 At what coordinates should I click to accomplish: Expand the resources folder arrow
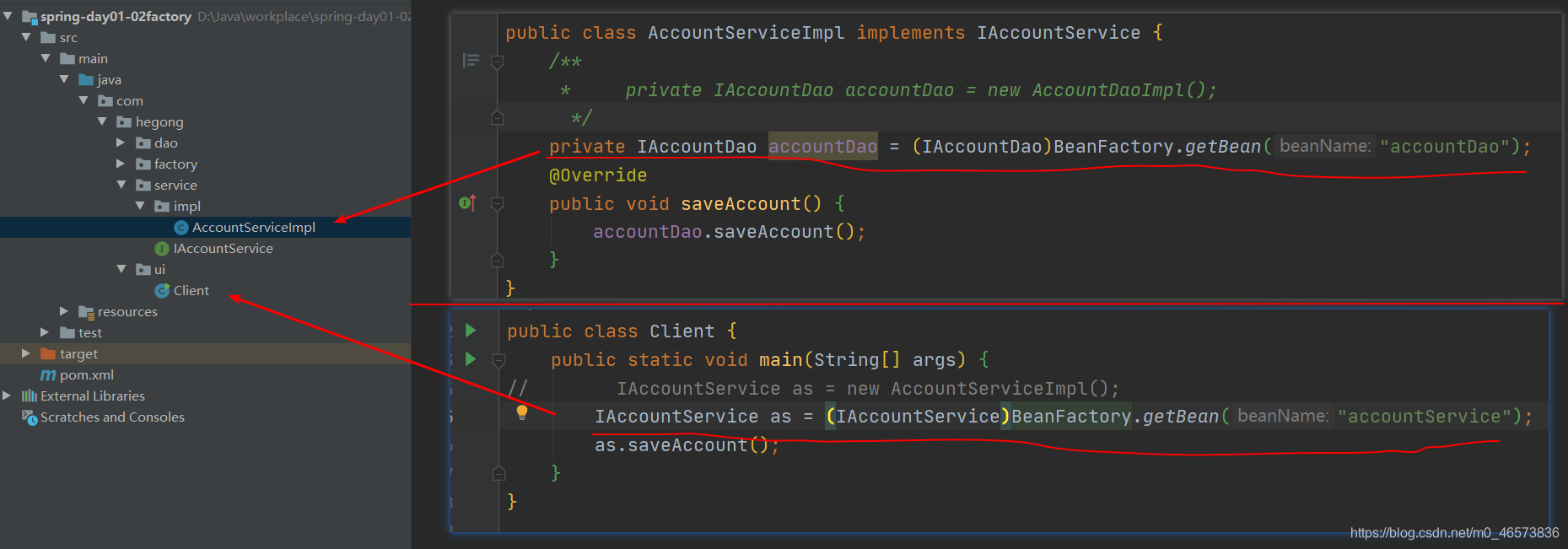[64, 311]
